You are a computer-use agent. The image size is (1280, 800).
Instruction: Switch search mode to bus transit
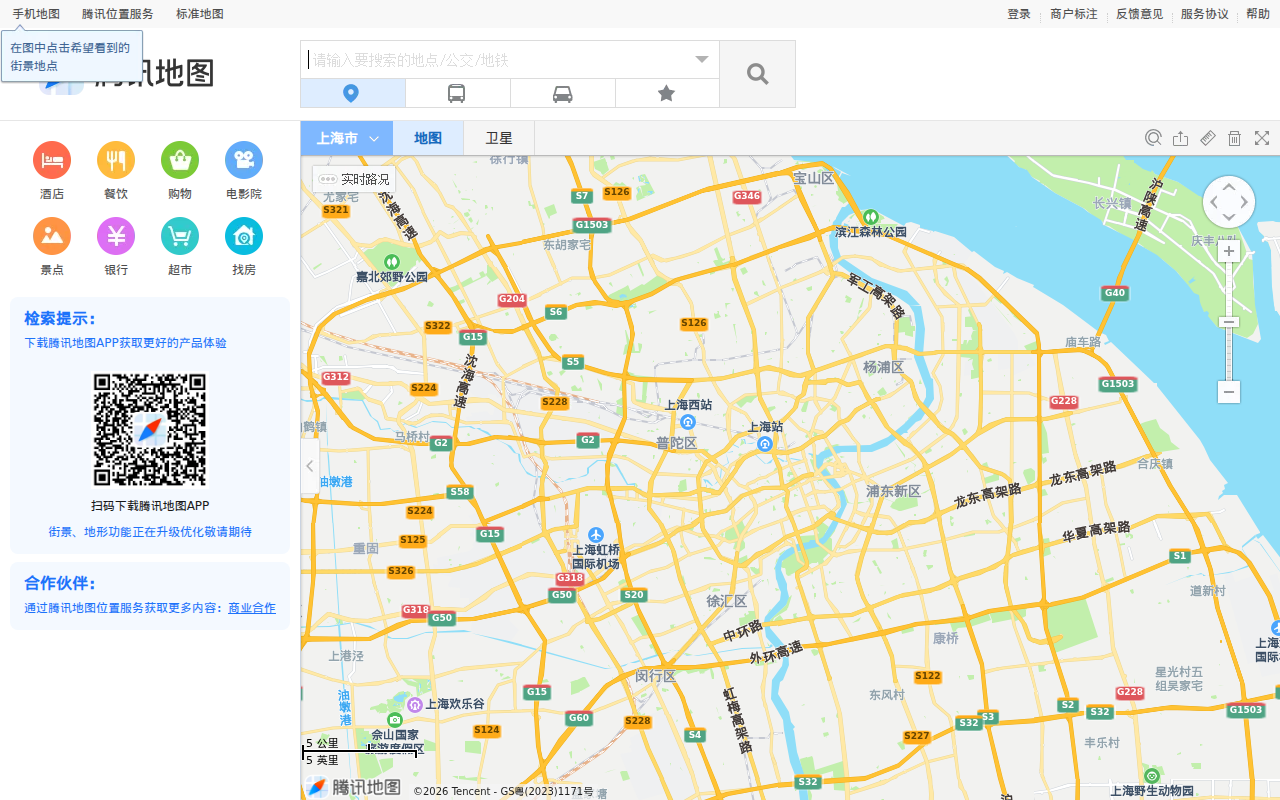457,92
